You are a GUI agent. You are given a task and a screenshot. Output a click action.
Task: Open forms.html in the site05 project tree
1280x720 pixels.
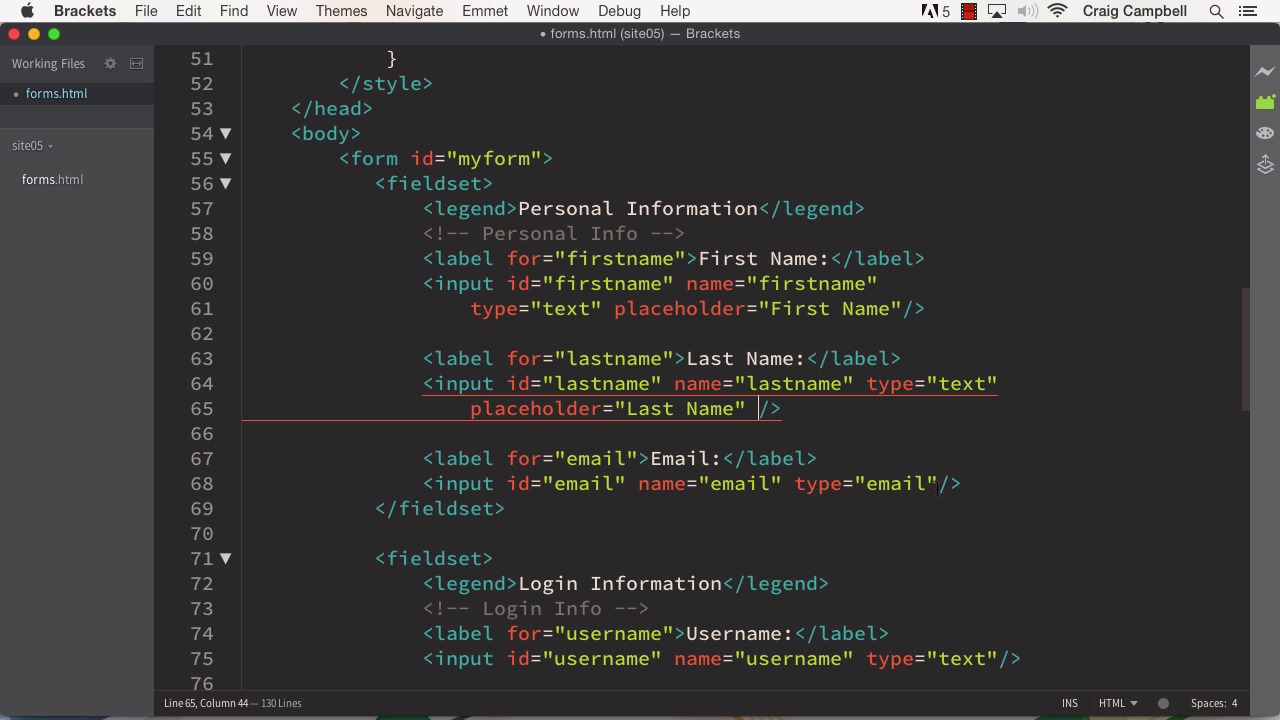click(52, 180)
